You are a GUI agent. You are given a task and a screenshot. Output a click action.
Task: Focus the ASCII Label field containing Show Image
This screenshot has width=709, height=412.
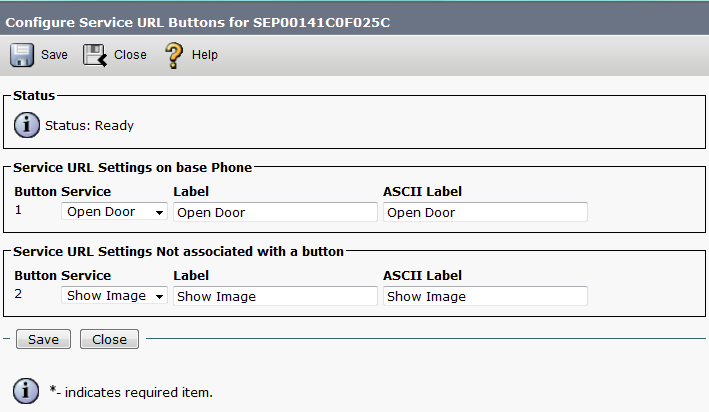coord(485,296)
